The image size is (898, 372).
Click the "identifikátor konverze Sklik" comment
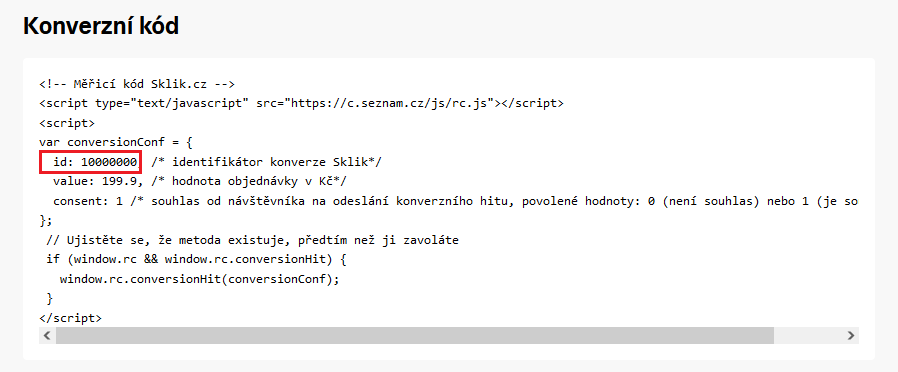point(266,162)
